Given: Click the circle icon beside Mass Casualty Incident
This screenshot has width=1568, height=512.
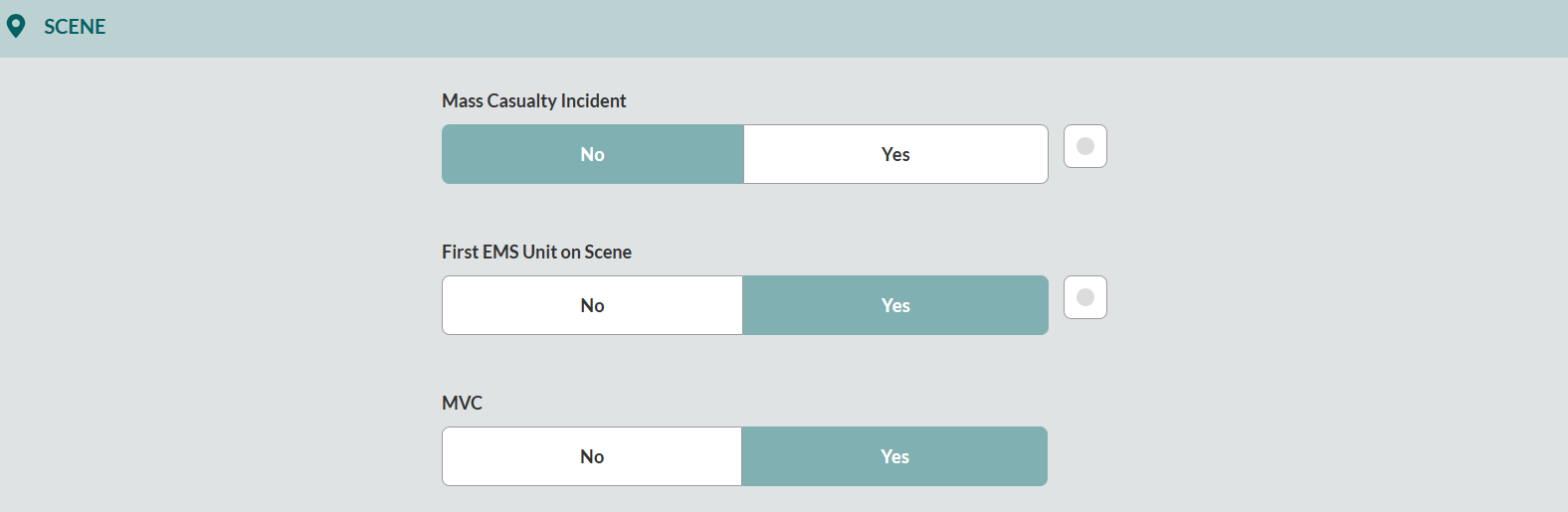Looking at the screenshot, I should pos(1084,146).
